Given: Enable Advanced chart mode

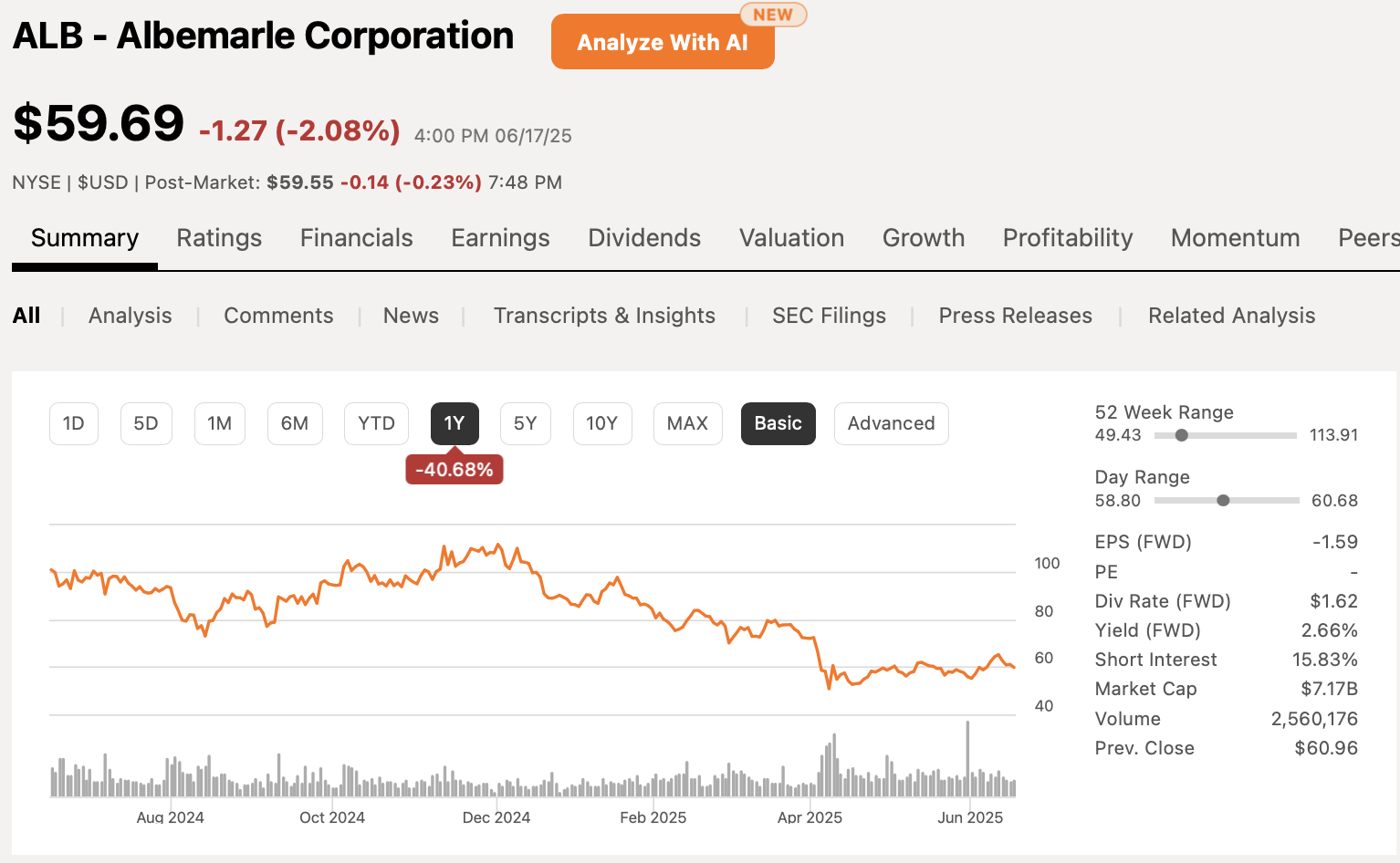Looking at the screenshot, I should point(891,423).
